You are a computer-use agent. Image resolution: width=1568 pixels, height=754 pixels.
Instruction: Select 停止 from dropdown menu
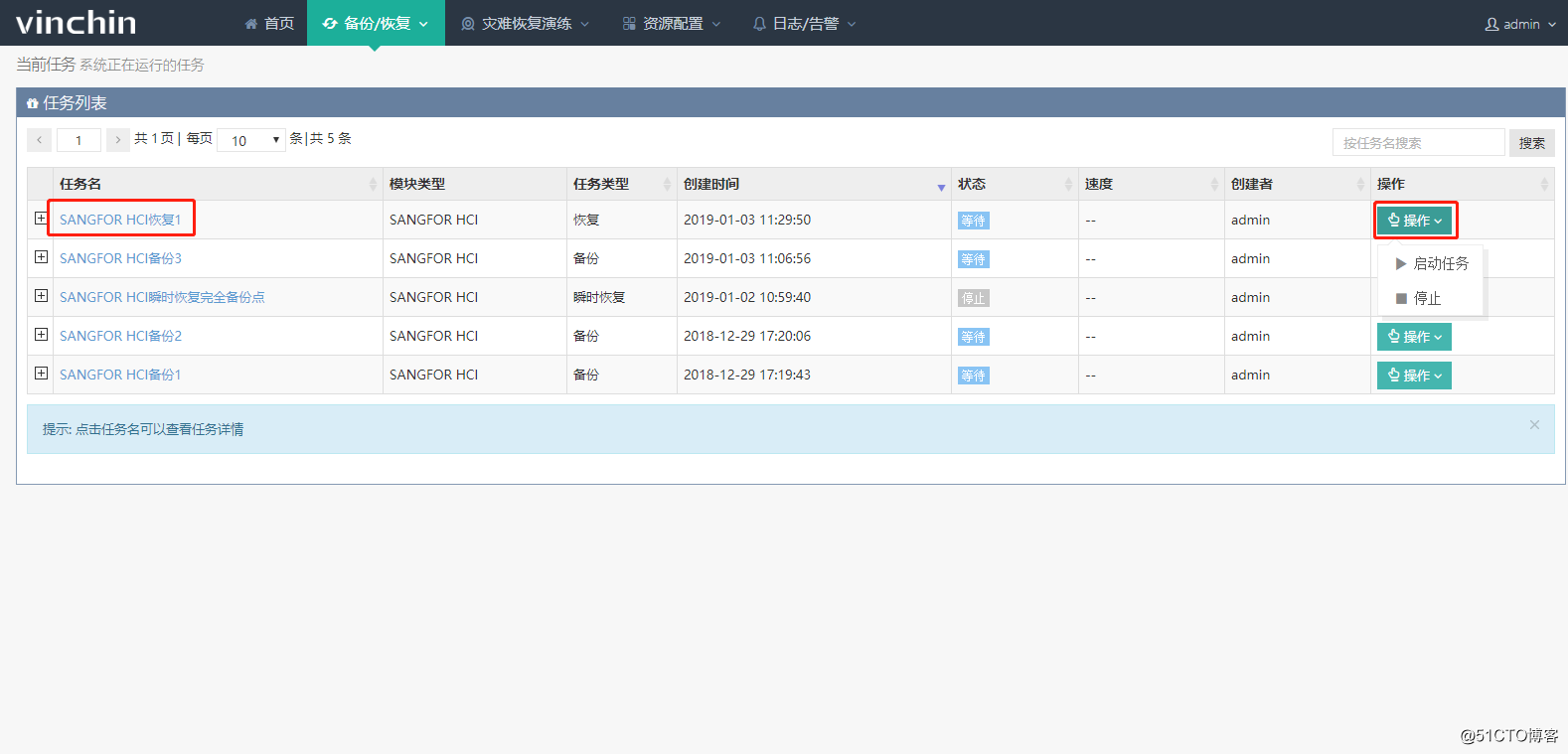(1431, 298)
